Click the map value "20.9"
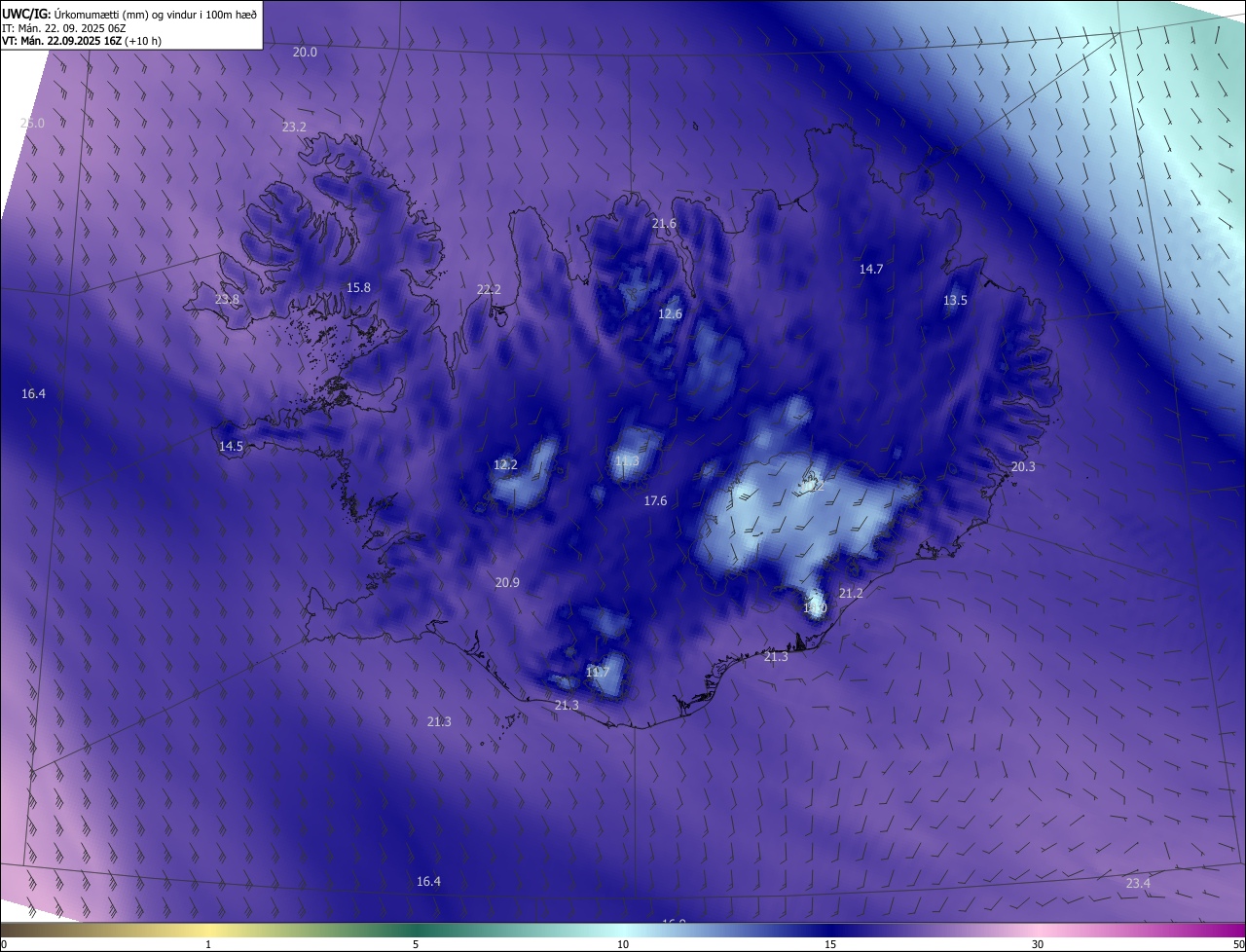 coord(507,582)
